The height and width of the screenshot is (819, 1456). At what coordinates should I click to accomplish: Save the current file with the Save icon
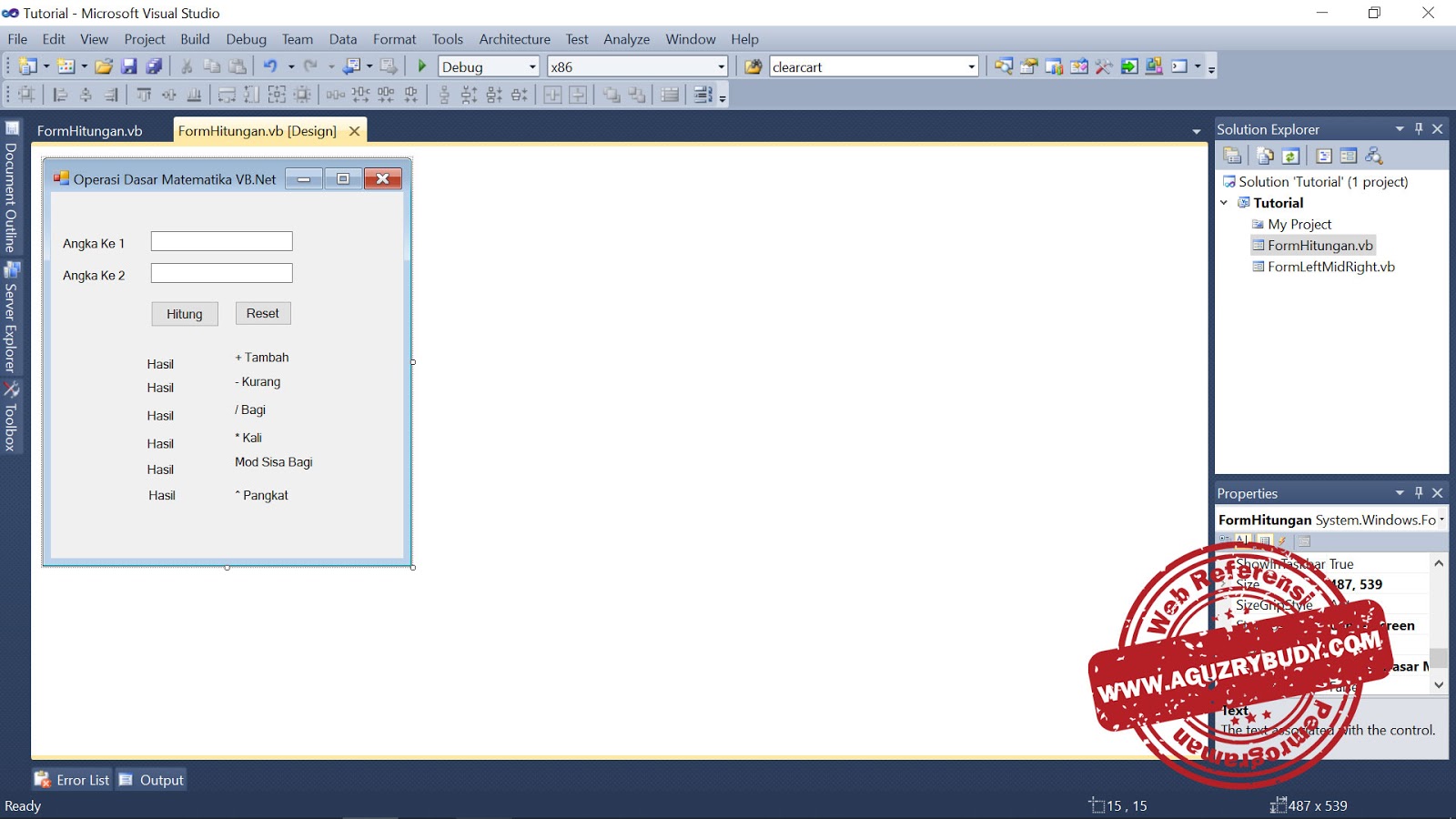coord(129,66)
